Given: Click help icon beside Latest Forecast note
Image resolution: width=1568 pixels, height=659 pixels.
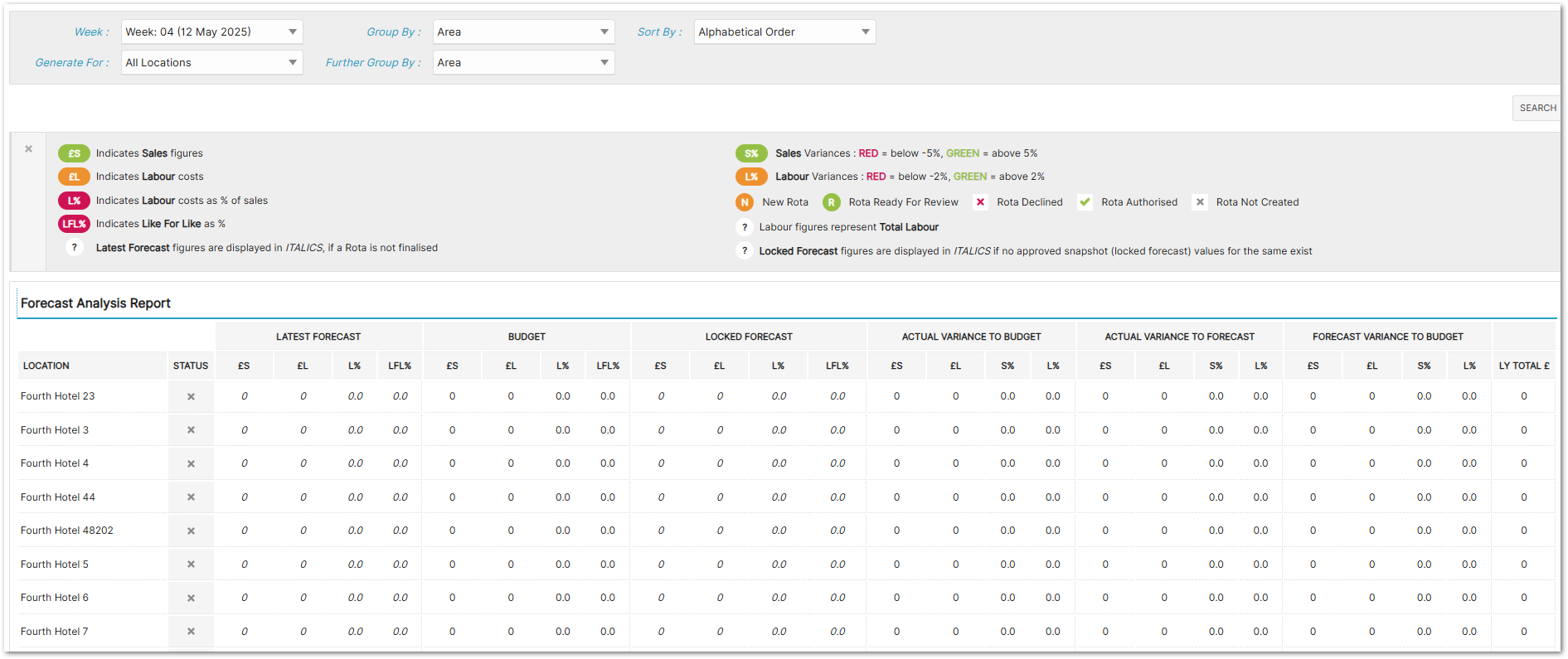Looking at the screenshot, I should (75, 248).
